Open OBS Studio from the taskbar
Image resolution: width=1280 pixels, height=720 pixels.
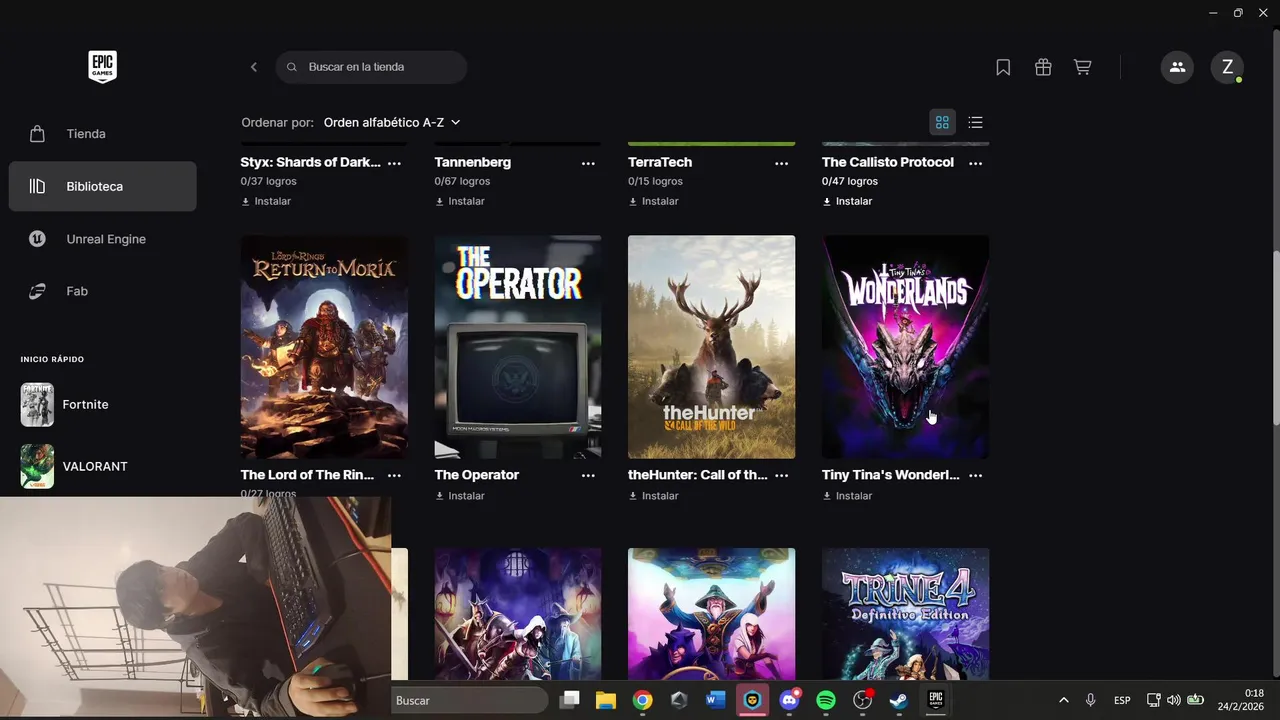pos(863,700)
